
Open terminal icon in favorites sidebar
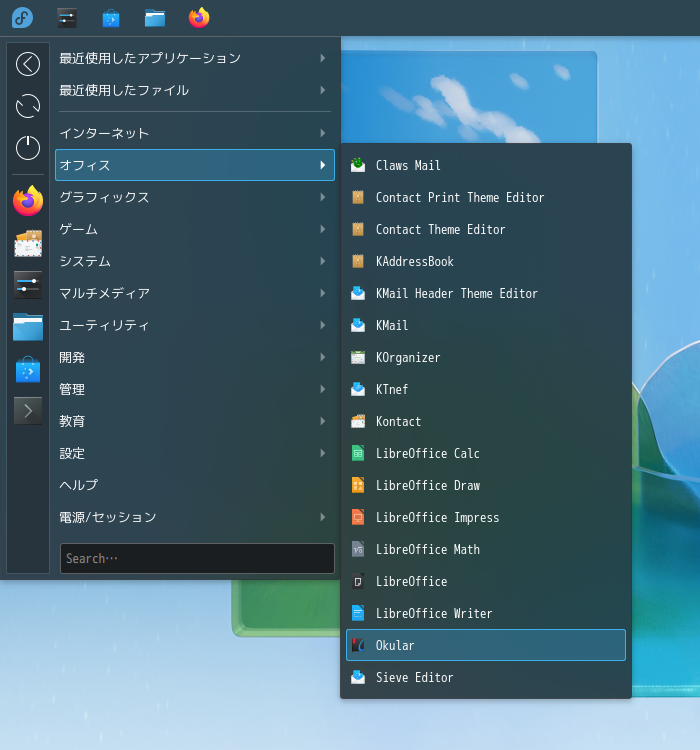[28, 411]
